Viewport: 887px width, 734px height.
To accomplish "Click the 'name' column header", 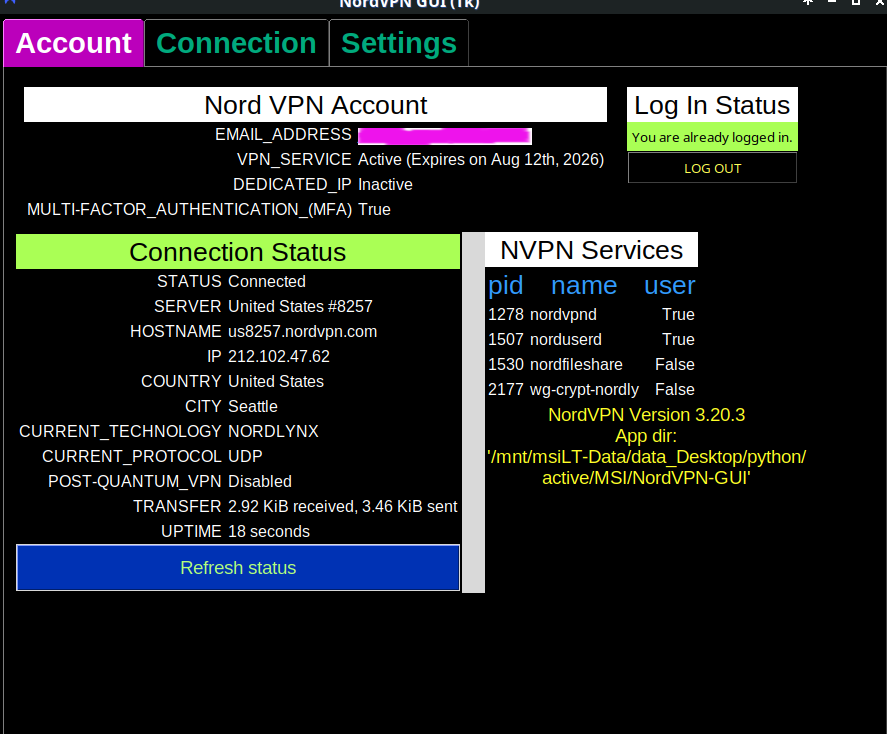I will tap(584, 285).
